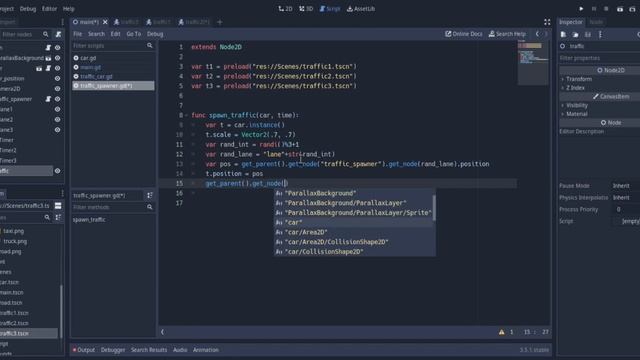This screenshot has height=360, width=640.
Task: Toggle FileSystem split view mode
Action: tap(58, 206)
